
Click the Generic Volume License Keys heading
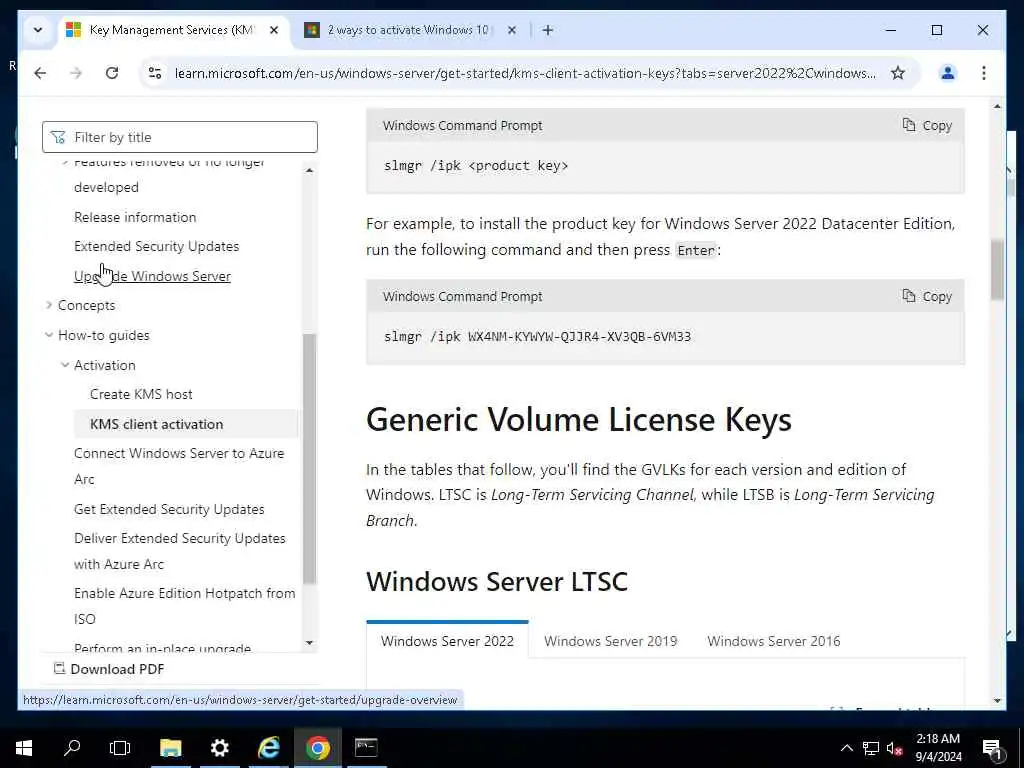pos(579,419)
